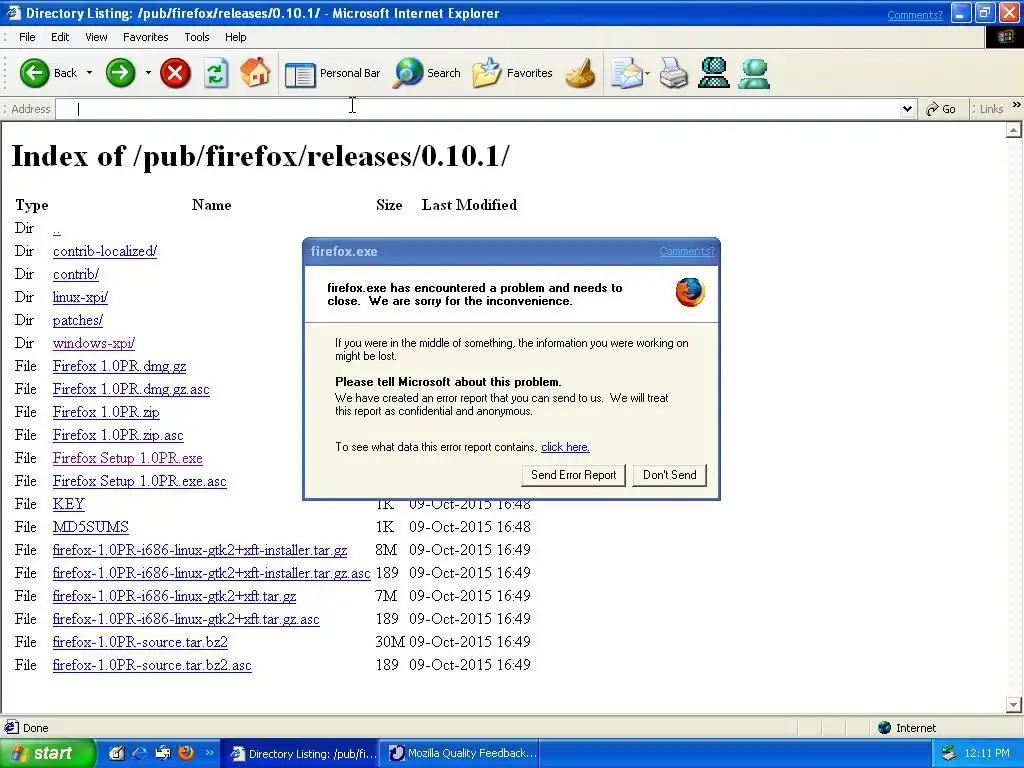Open the Mail button dropdown arrow
This screenshot has width=1024, height=768.
tap(647, 72)
